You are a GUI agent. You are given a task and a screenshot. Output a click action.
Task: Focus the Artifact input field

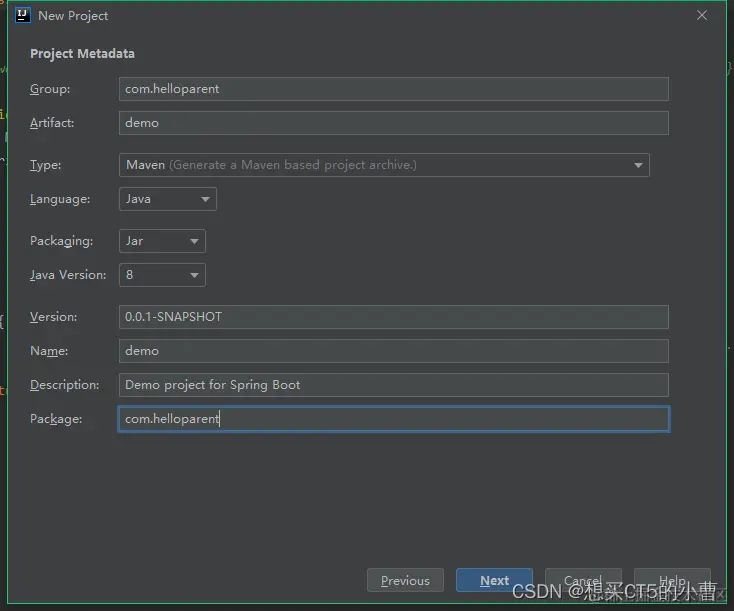(x=394, y=123)
